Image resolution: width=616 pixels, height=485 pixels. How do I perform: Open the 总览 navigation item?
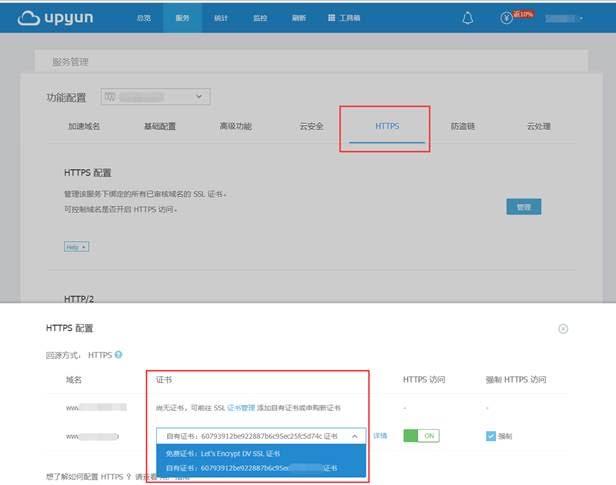[143, 18]
